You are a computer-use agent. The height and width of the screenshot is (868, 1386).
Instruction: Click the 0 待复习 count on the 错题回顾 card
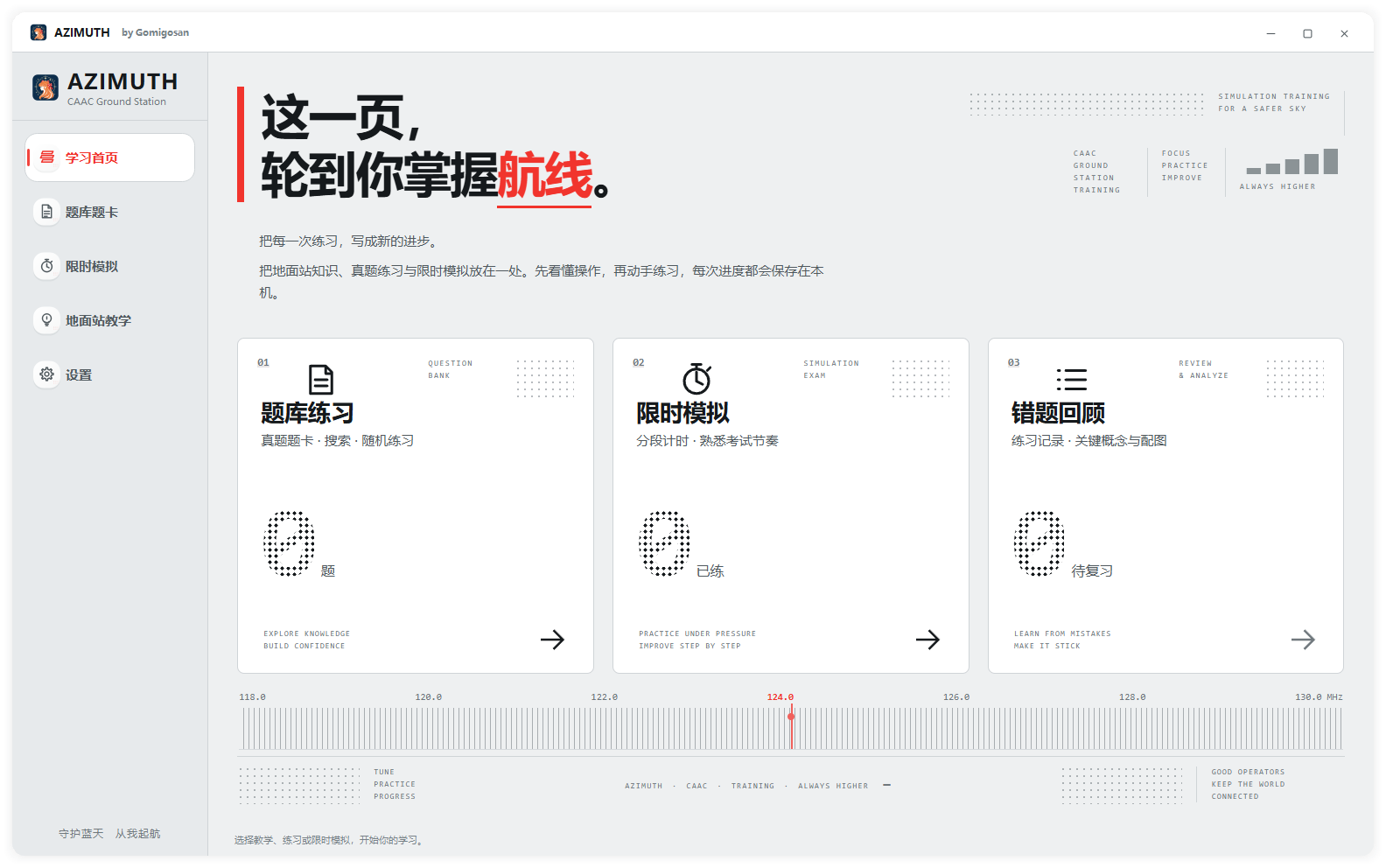(x=1063, y=544)
